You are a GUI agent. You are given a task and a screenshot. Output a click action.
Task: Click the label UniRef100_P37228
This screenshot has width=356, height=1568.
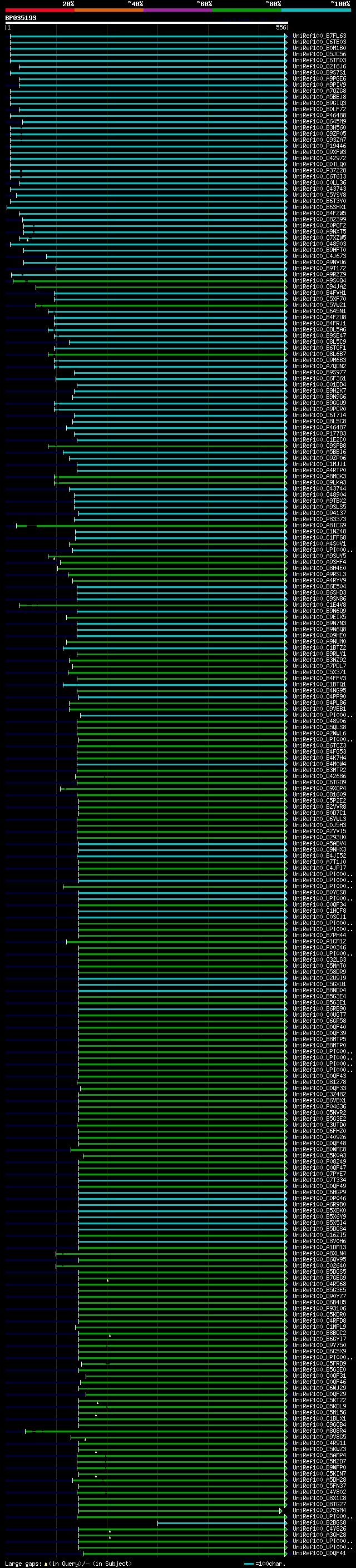point(319,170)
